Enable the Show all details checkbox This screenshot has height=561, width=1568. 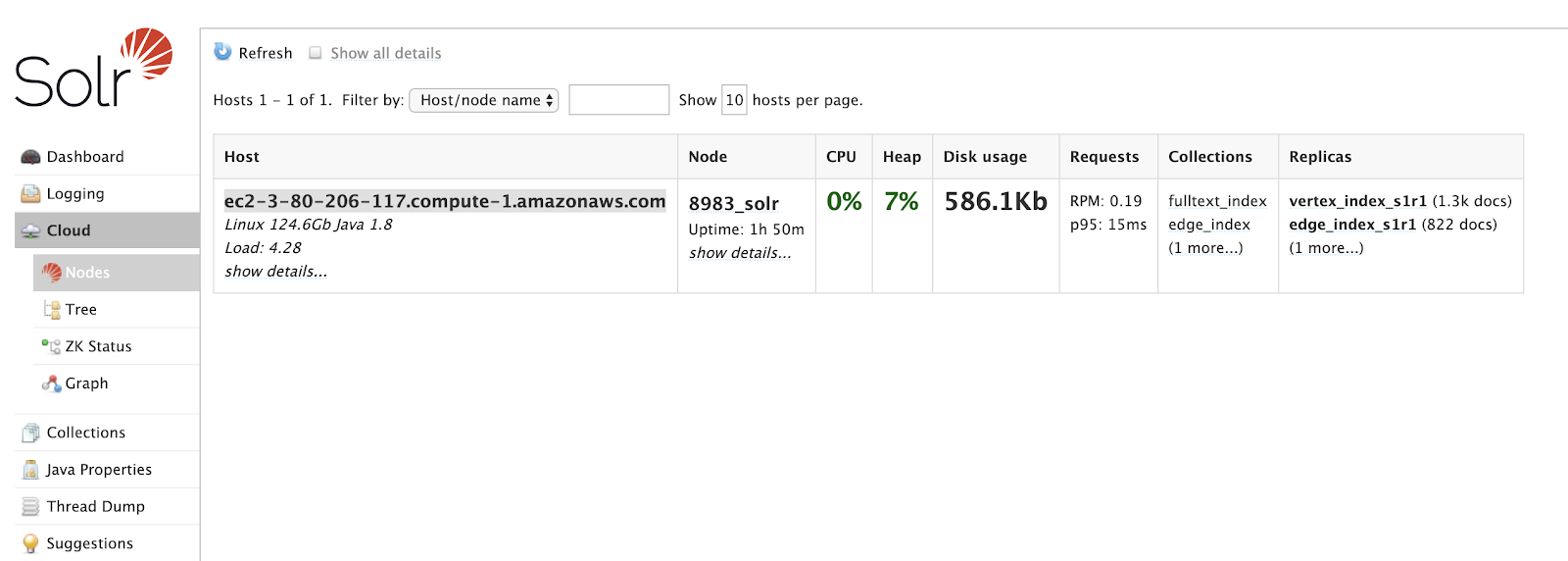click(x=316, y=53)
